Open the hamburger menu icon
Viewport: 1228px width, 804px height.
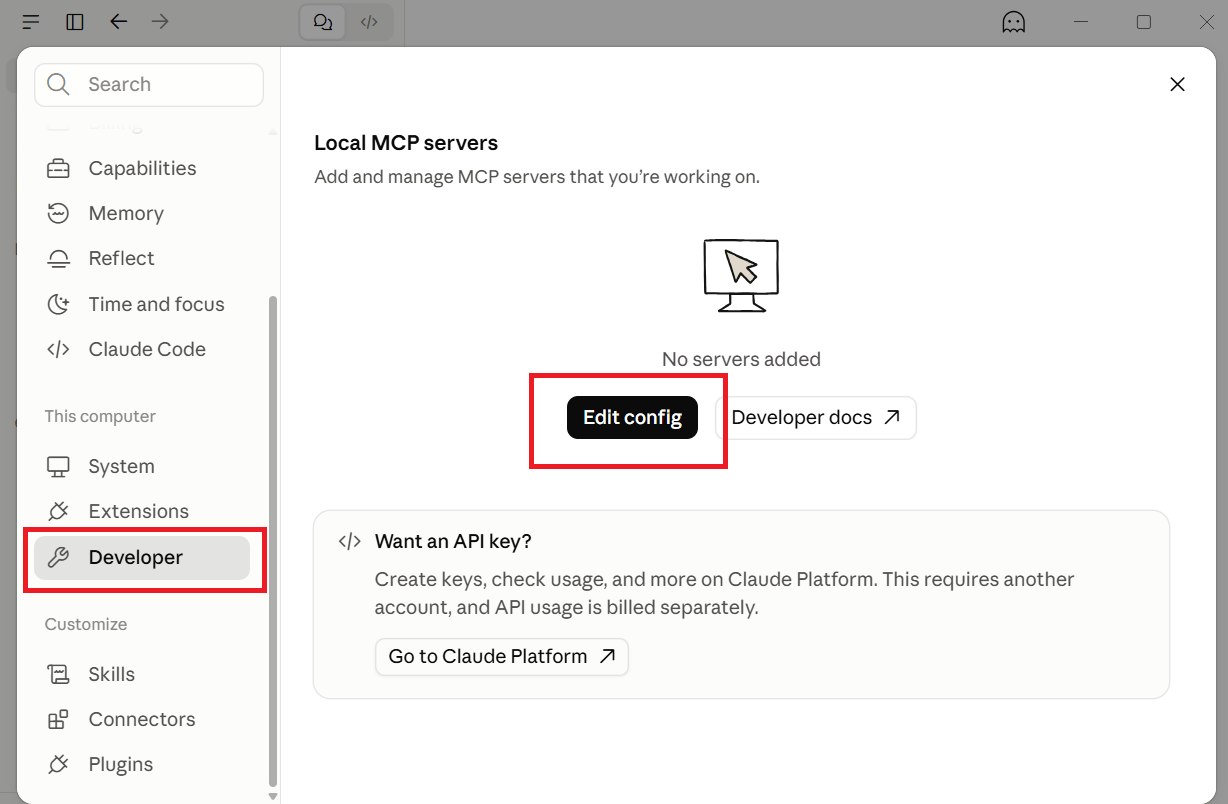(x=31, y=21)
